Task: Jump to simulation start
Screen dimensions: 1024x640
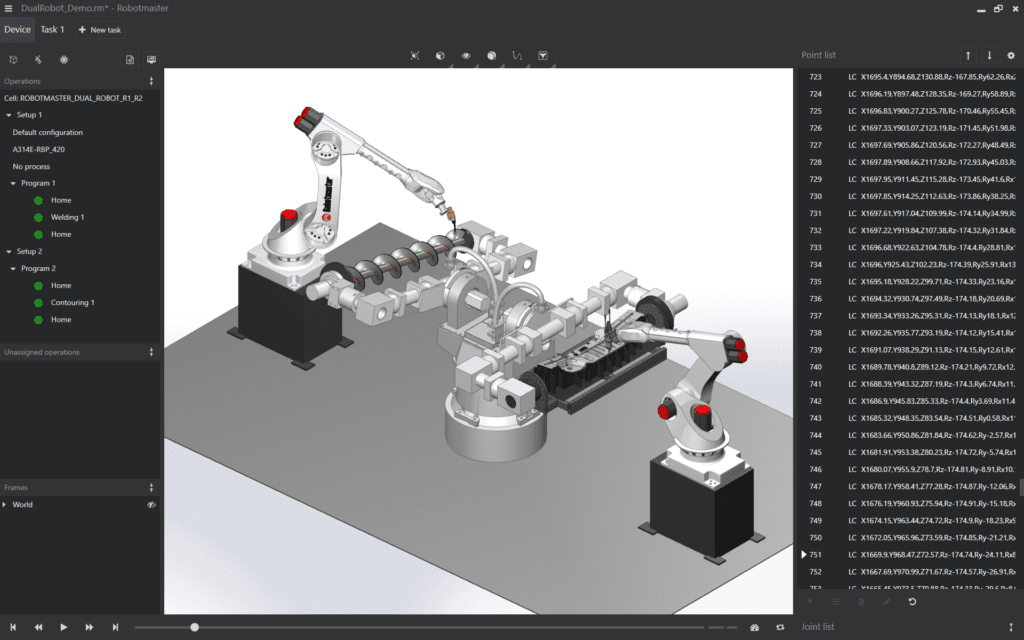Action: click(13, 627)
